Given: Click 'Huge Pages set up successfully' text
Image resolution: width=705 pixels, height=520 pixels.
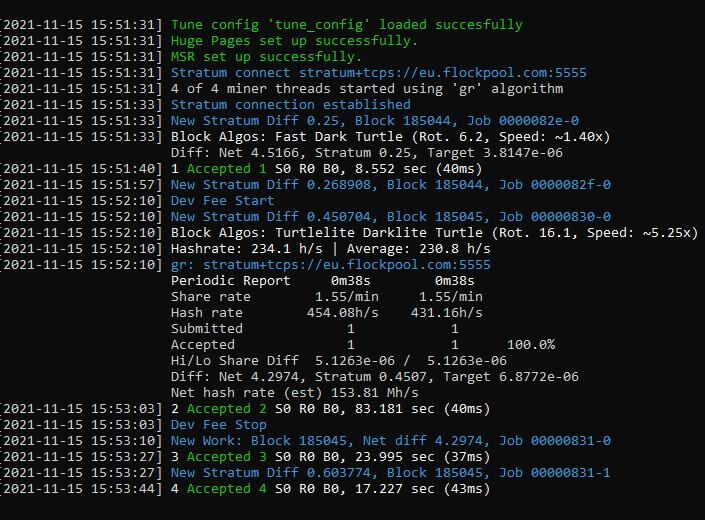Looking at the screenshot, I should click(x=294, y=41).
